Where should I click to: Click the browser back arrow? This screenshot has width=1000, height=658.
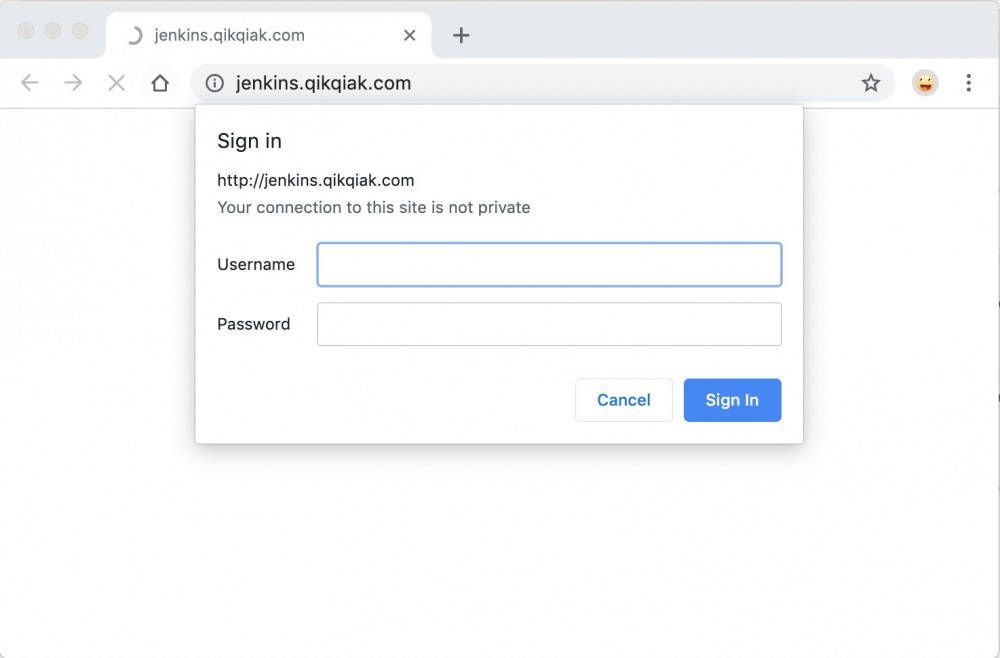[x=30, y=83]
